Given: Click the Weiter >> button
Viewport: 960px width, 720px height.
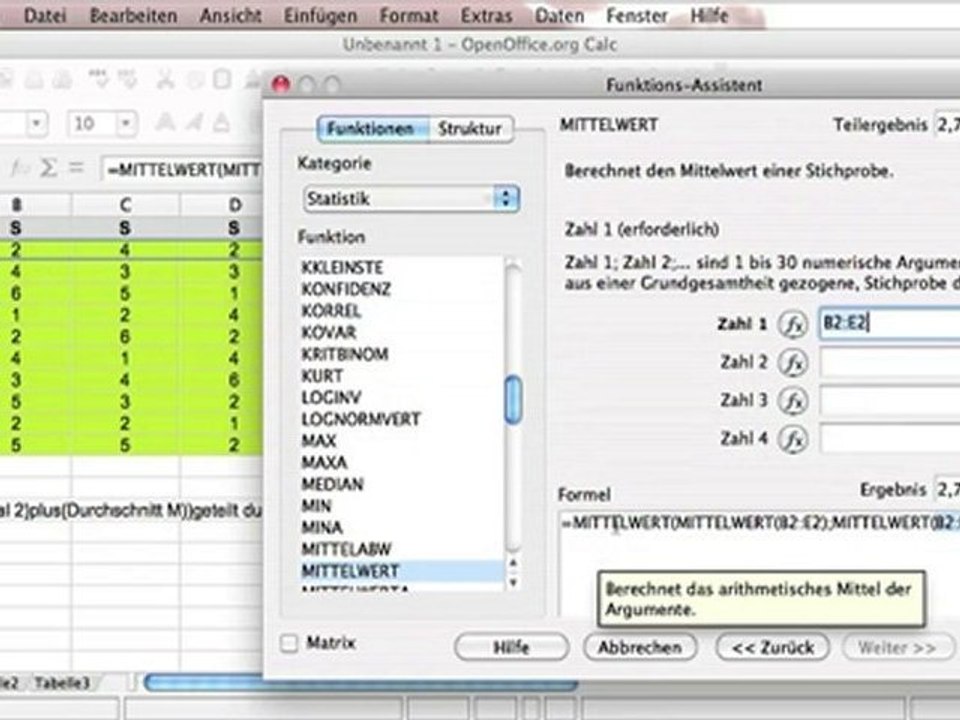Looking at the screenshot, I should [x=898, y=647].
